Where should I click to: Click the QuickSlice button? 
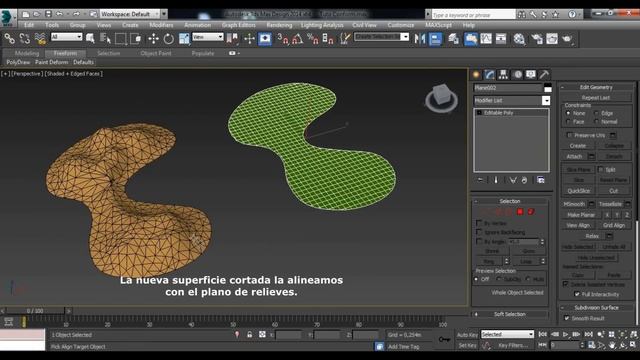(578, 191)
